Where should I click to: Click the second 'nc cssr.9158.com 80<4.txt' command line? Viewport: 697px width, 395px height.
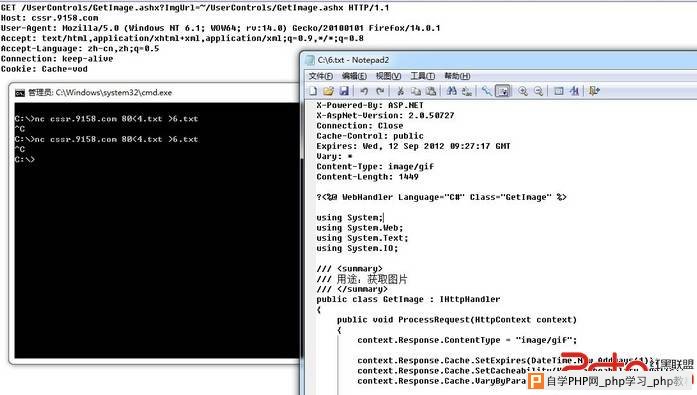pyautogui.click(x=106, y=140)
